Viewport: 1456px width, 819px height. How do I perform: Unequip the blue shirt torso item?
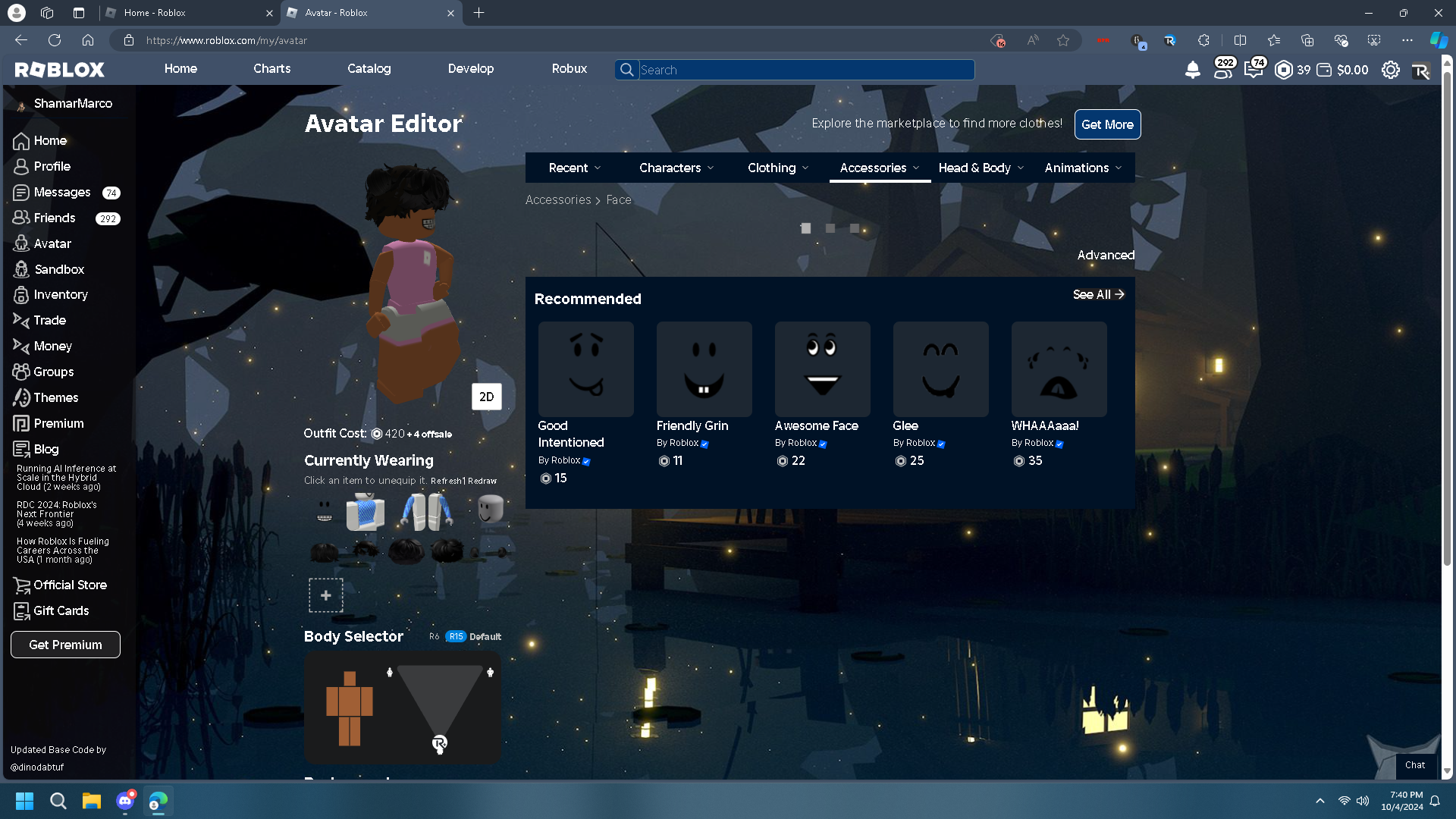[366, 511]
